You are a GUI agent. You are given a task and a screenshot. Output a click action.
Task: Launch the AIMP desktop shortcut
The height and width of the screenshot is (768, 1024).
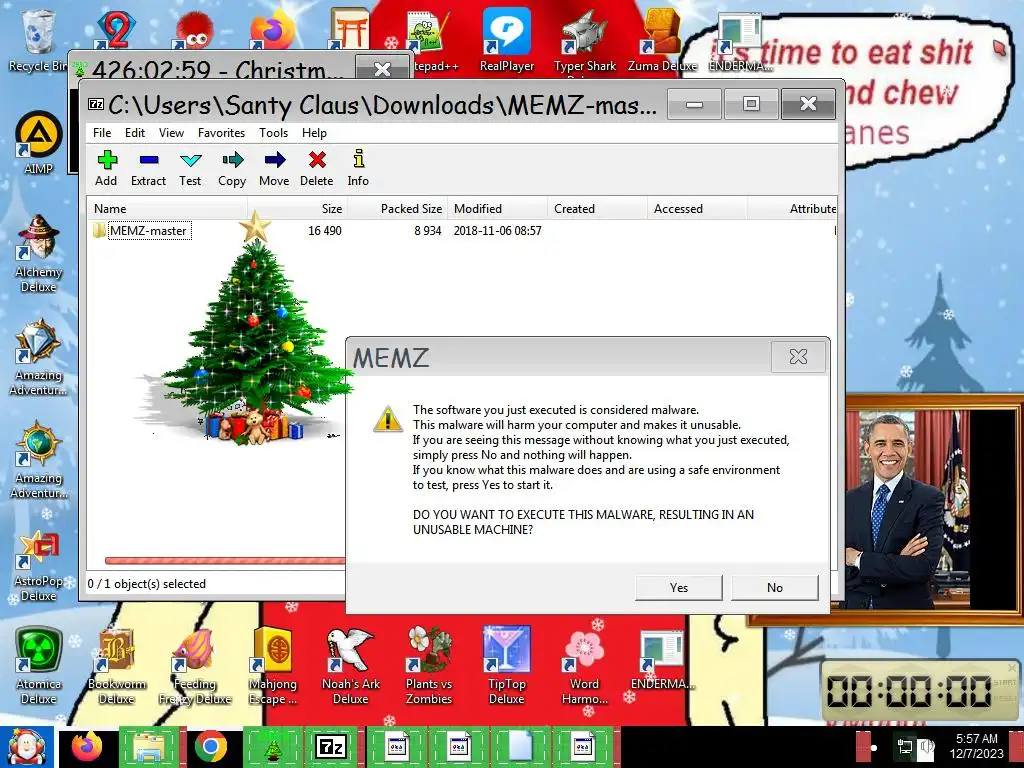point(38,144)
